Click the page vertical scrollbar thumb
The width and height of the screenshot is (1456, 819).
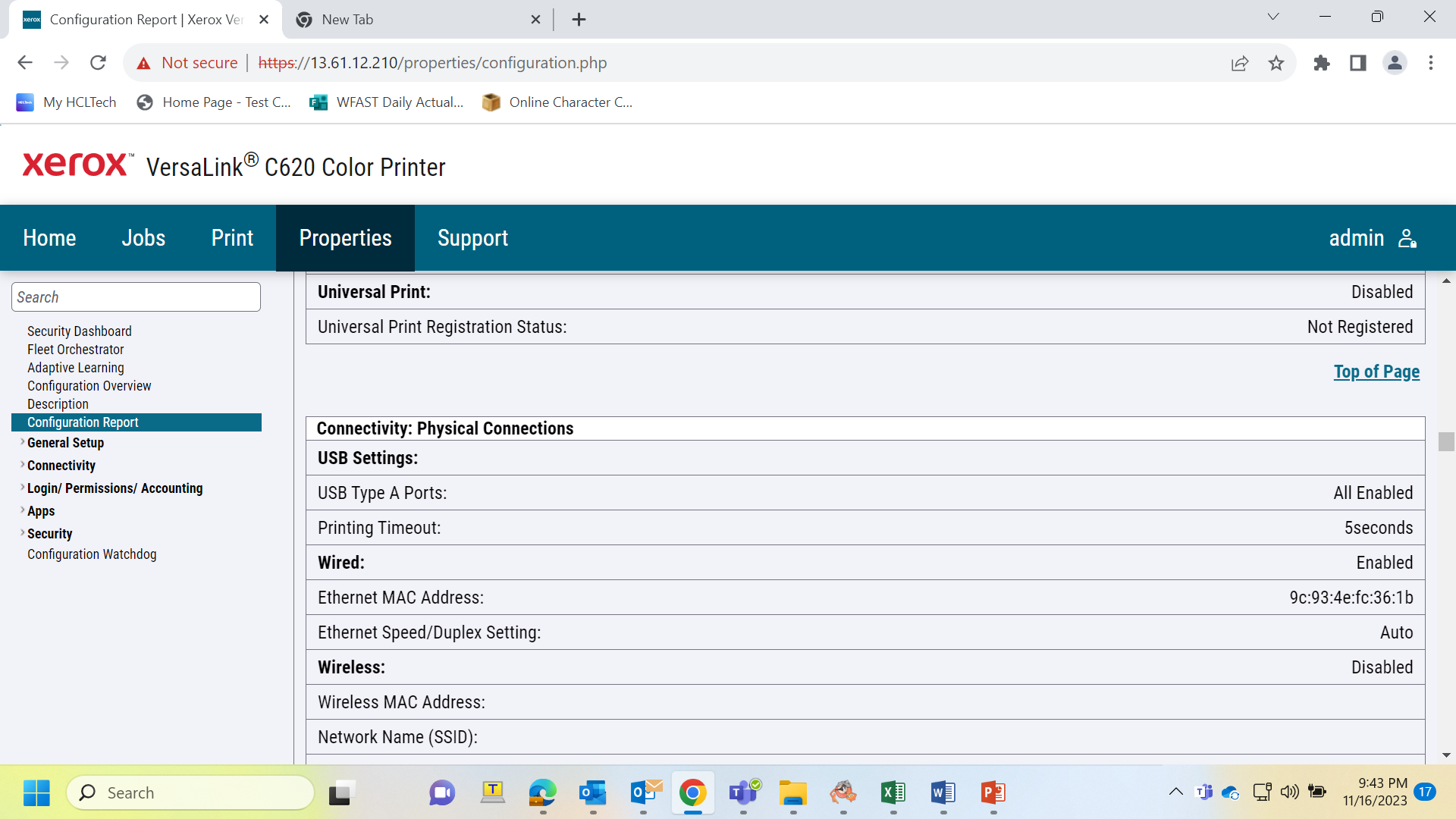pyautogui.click(x=1446, y=441)
